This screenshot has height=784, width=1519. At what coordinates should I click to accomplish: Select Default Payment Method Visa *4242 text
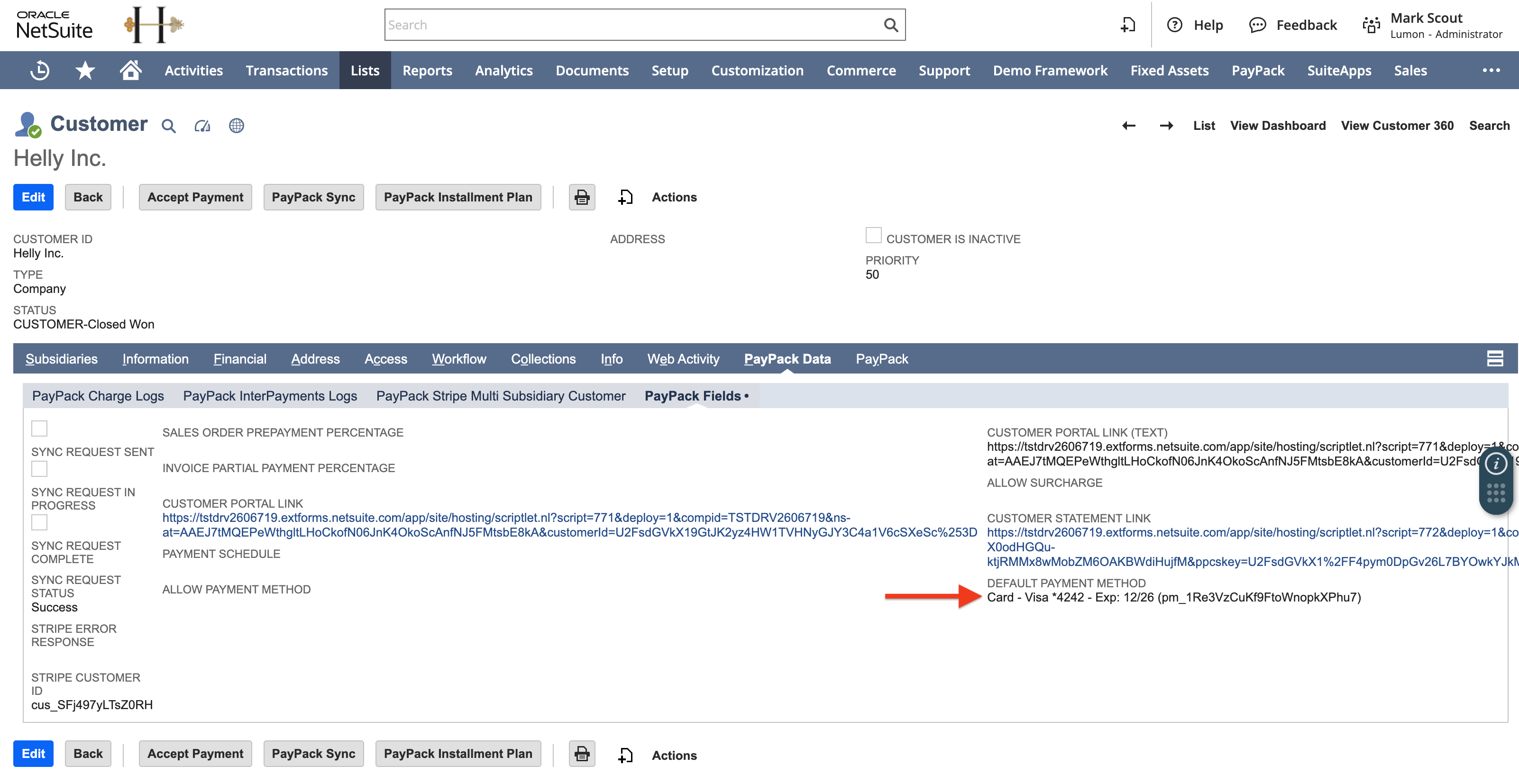(1173, 597)
